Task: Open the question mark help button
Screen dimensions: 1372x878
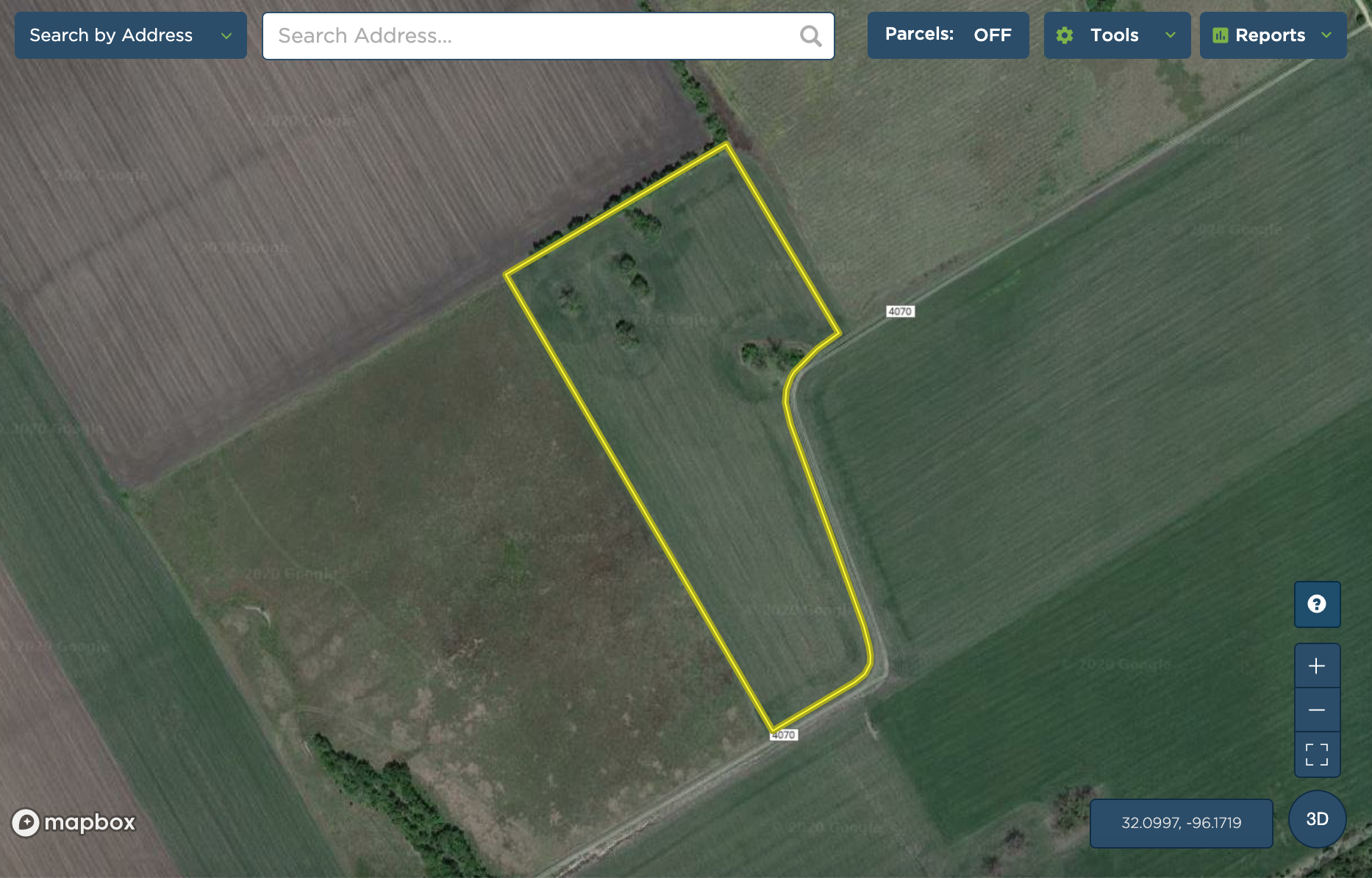Action: coord(1316,604)
